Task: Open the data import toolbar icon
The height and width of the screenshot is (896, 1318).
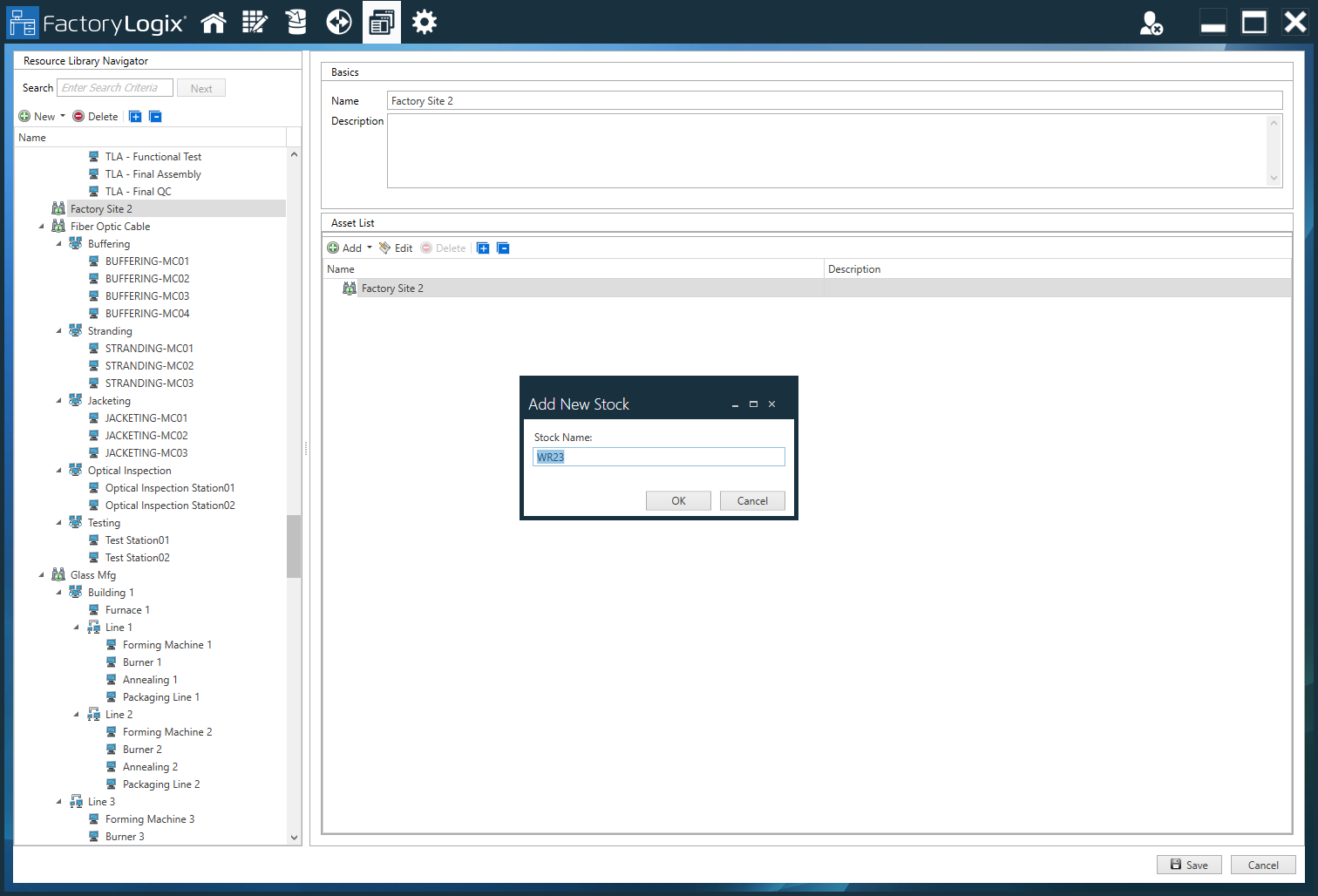Action: point(296,22)
